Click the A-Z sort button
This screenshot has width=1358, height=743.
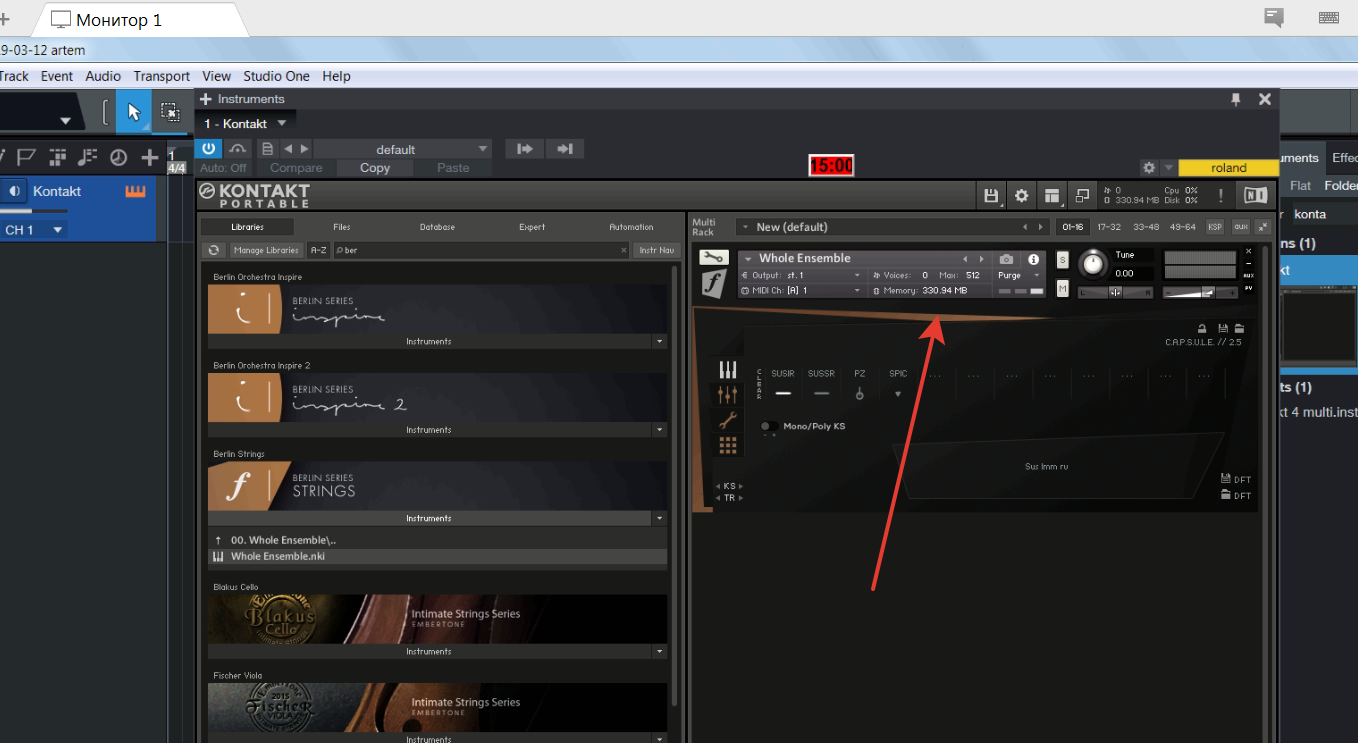[x=318, y=250]
